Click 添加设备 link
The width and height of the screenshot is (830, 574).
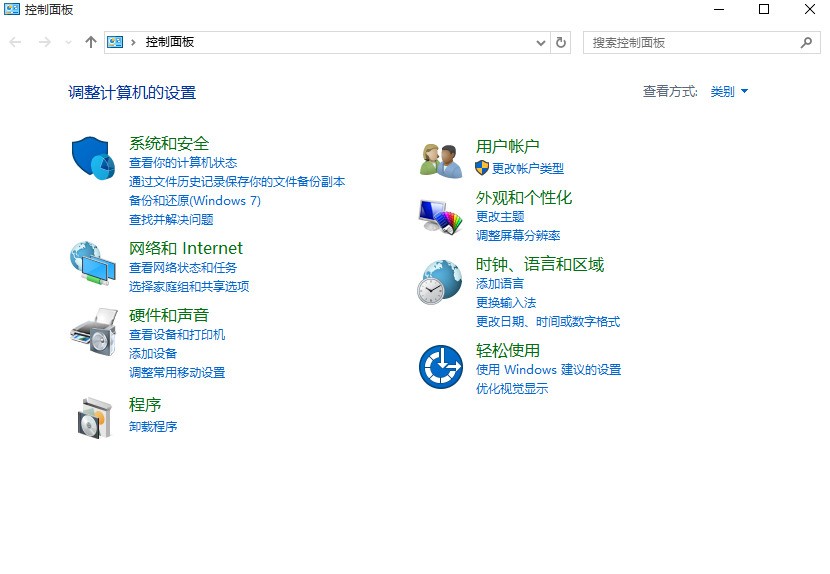(152, 354)
